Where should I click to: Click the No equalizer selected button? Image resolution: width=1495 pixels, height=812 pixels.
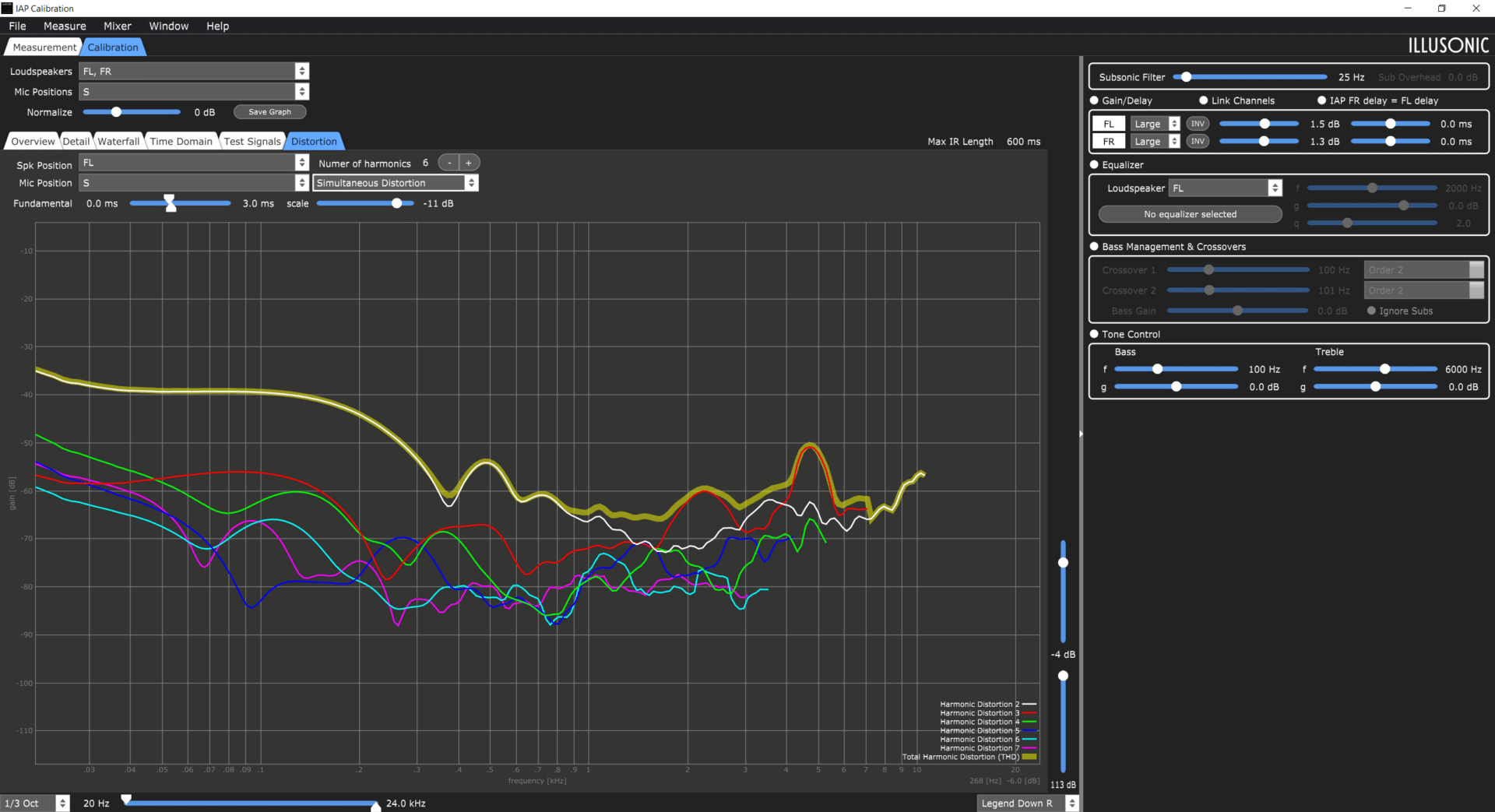pyautogui.click(x=1190, y=214)
